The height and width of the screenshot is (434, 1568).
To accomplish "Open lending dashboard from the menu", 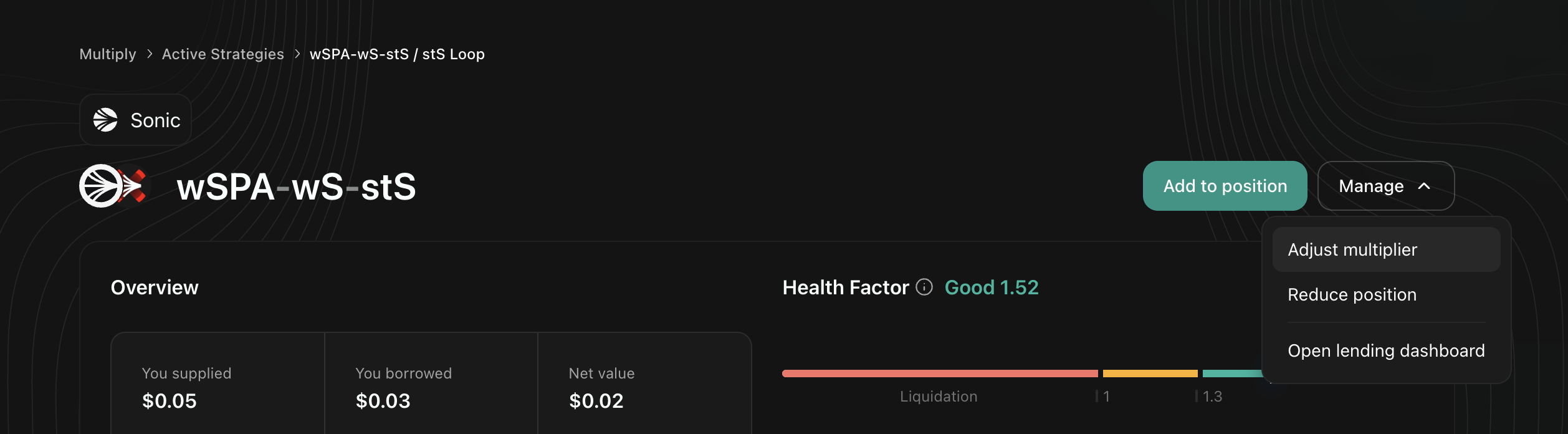I will pyautogui.click(x=1386, y=350).
